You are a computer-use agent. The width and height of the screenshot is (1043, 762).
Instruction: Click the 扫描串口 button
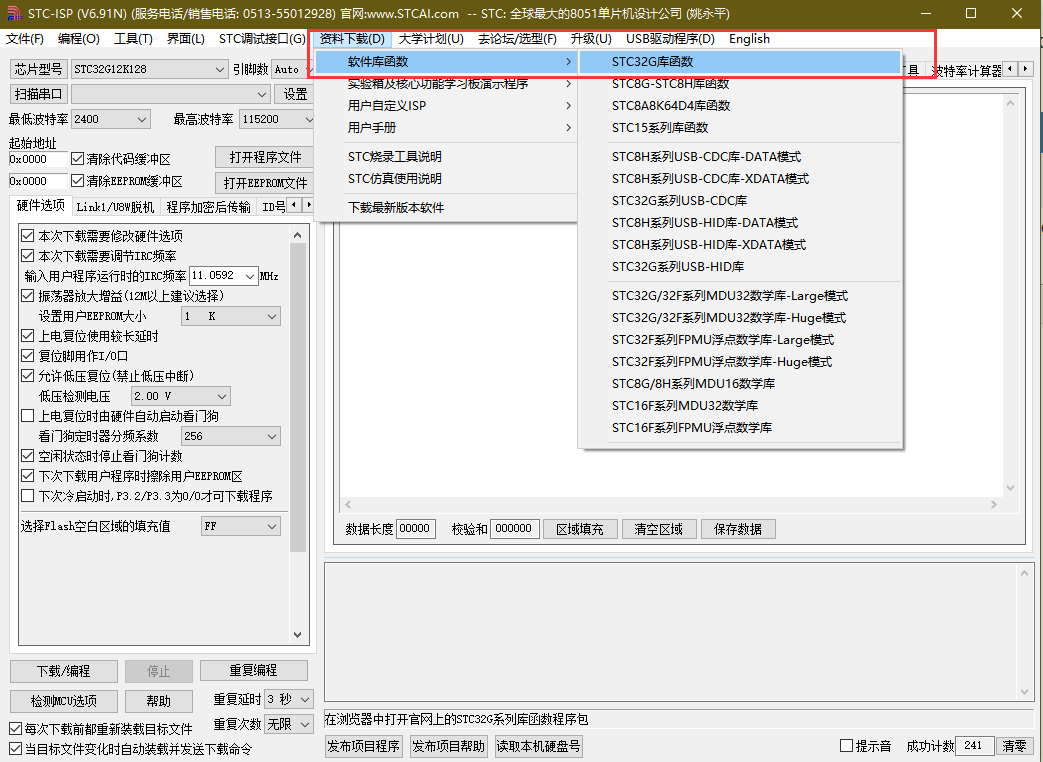click(x=39, y=94)
